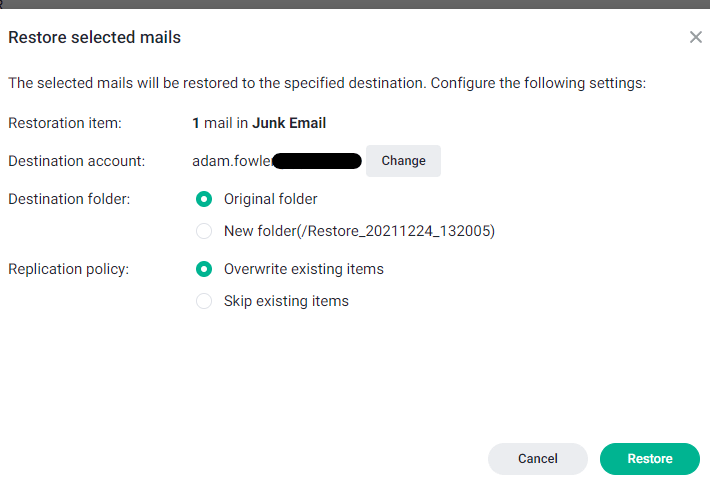The width and height of the screenshot is (710, 483).
Task: Click the "Restore selected mails" dialog title
Action: (x=95, y=37)
